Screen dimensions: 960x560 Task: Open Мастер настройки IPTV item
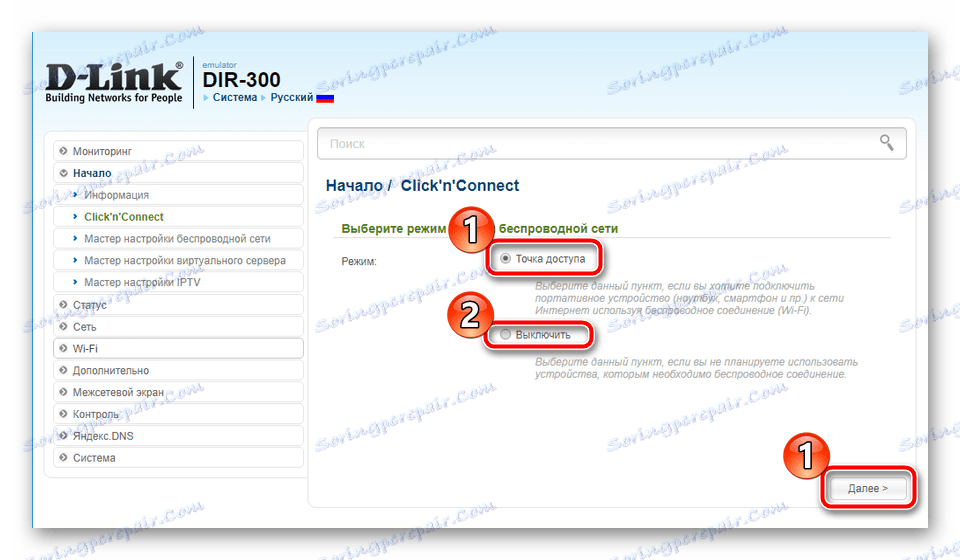[x=179, y=282]
